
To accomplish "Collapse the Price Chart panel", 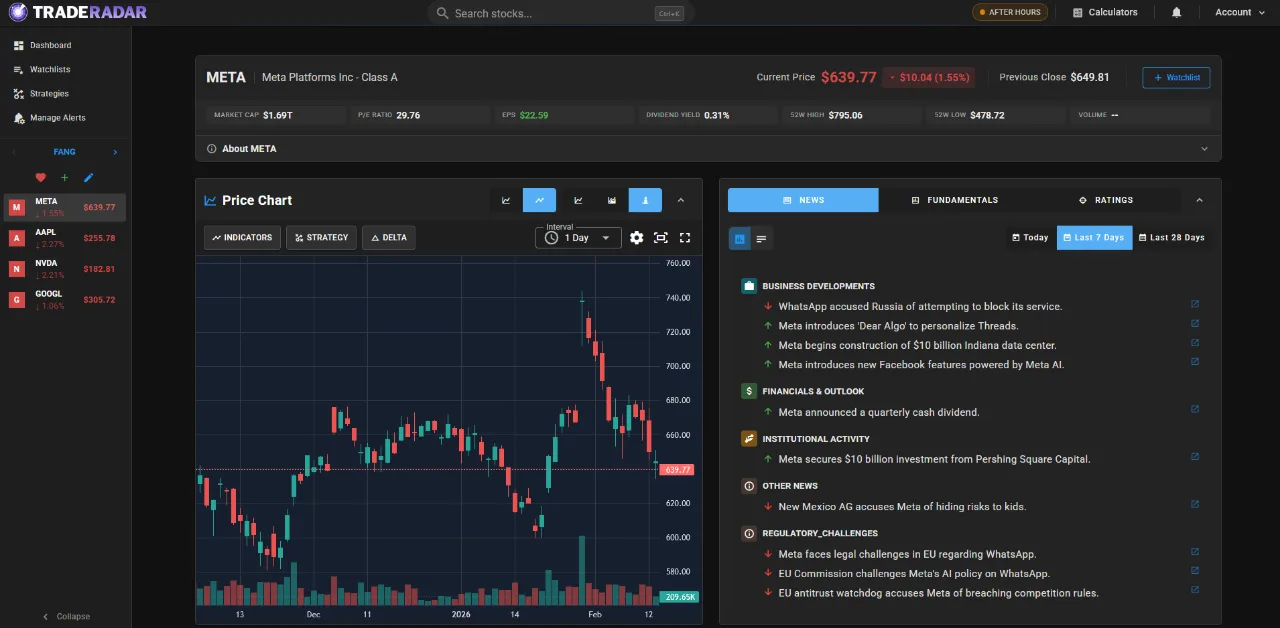I will 681,200.
